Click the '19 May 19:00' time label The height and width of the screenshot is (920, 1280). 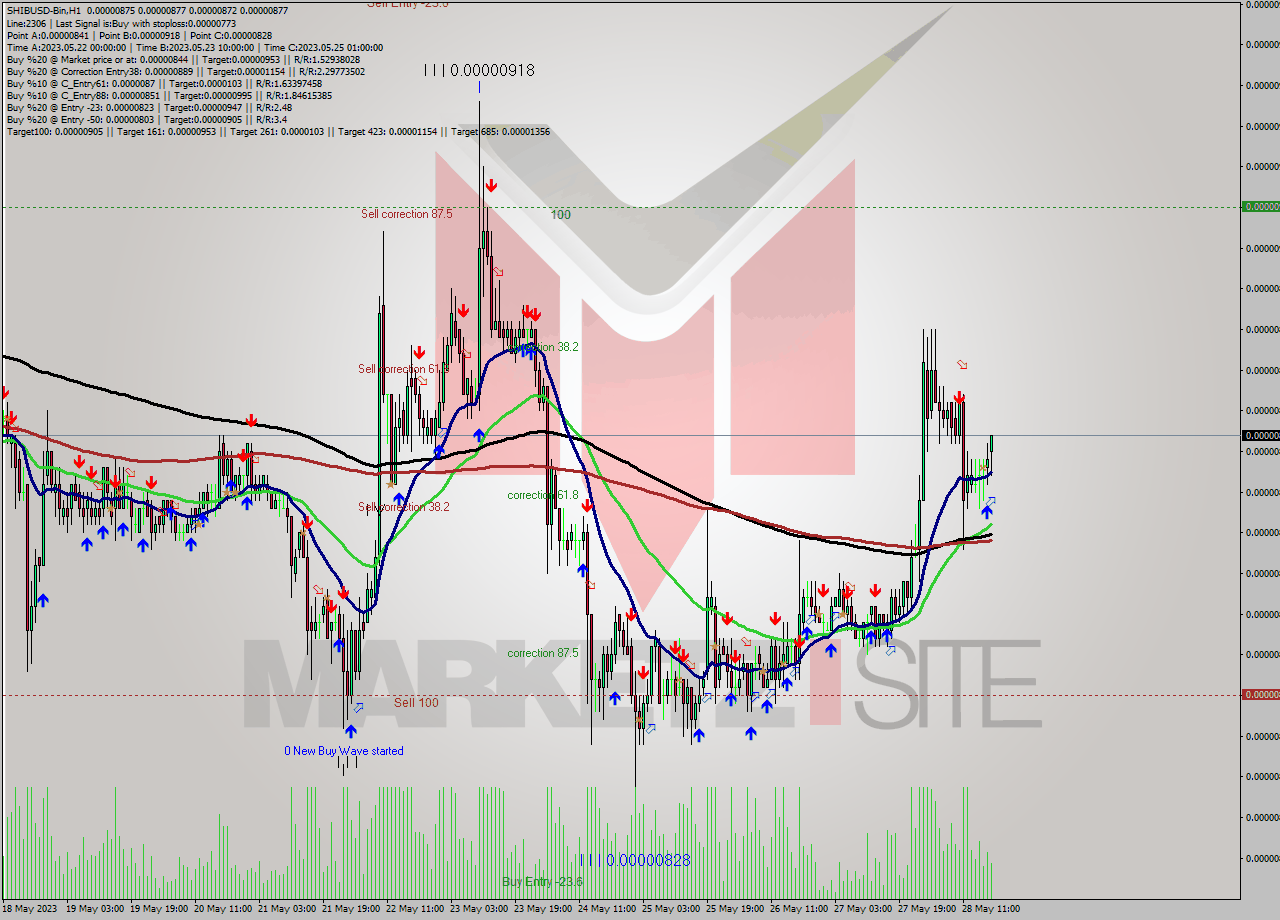(x=160, y=909)
